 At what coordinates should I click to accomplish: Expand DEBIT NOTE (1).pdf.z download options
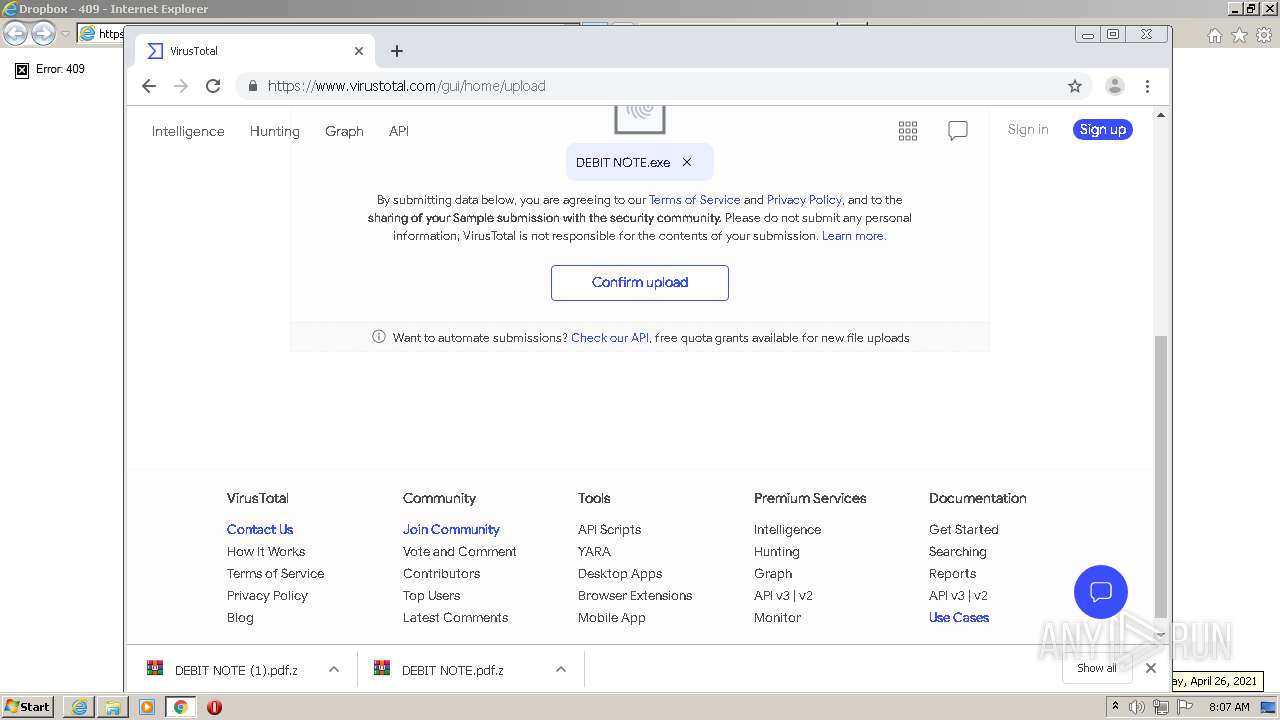[x=334, y=670]
